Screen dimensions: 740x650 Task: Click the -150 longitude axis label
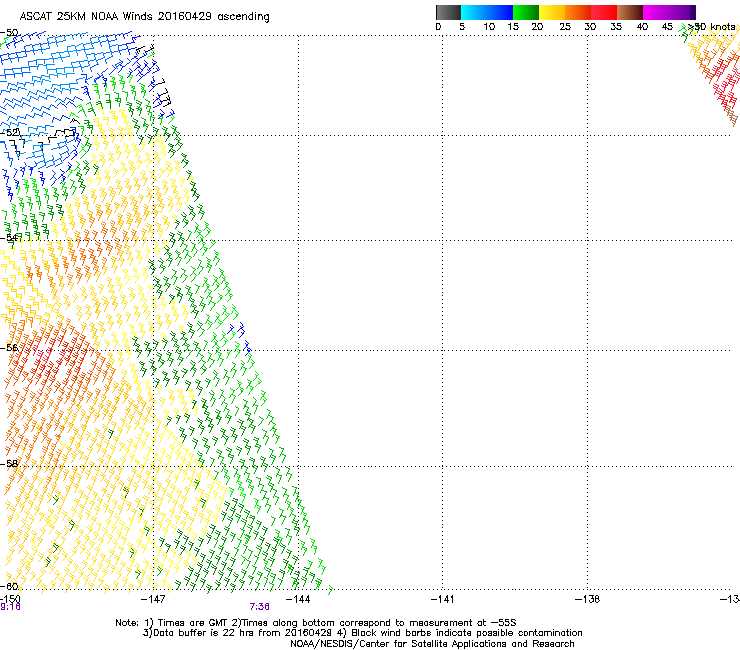(10, 599)
